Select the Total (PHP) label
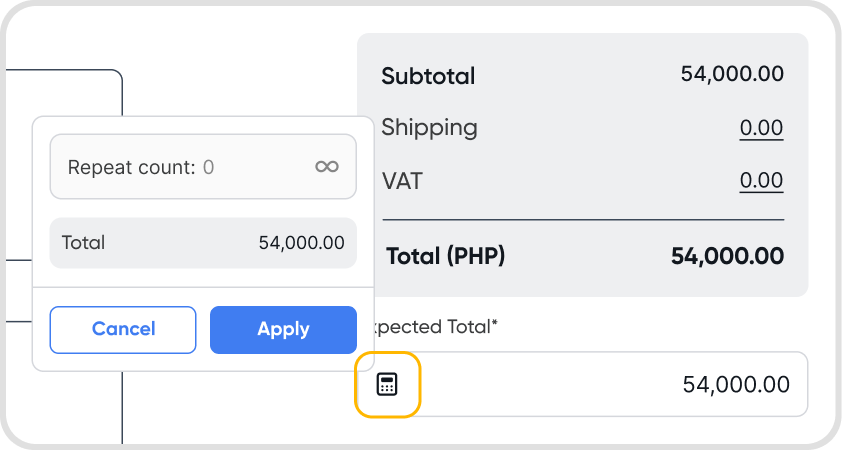Screen dimensions: 842x450 445,256
